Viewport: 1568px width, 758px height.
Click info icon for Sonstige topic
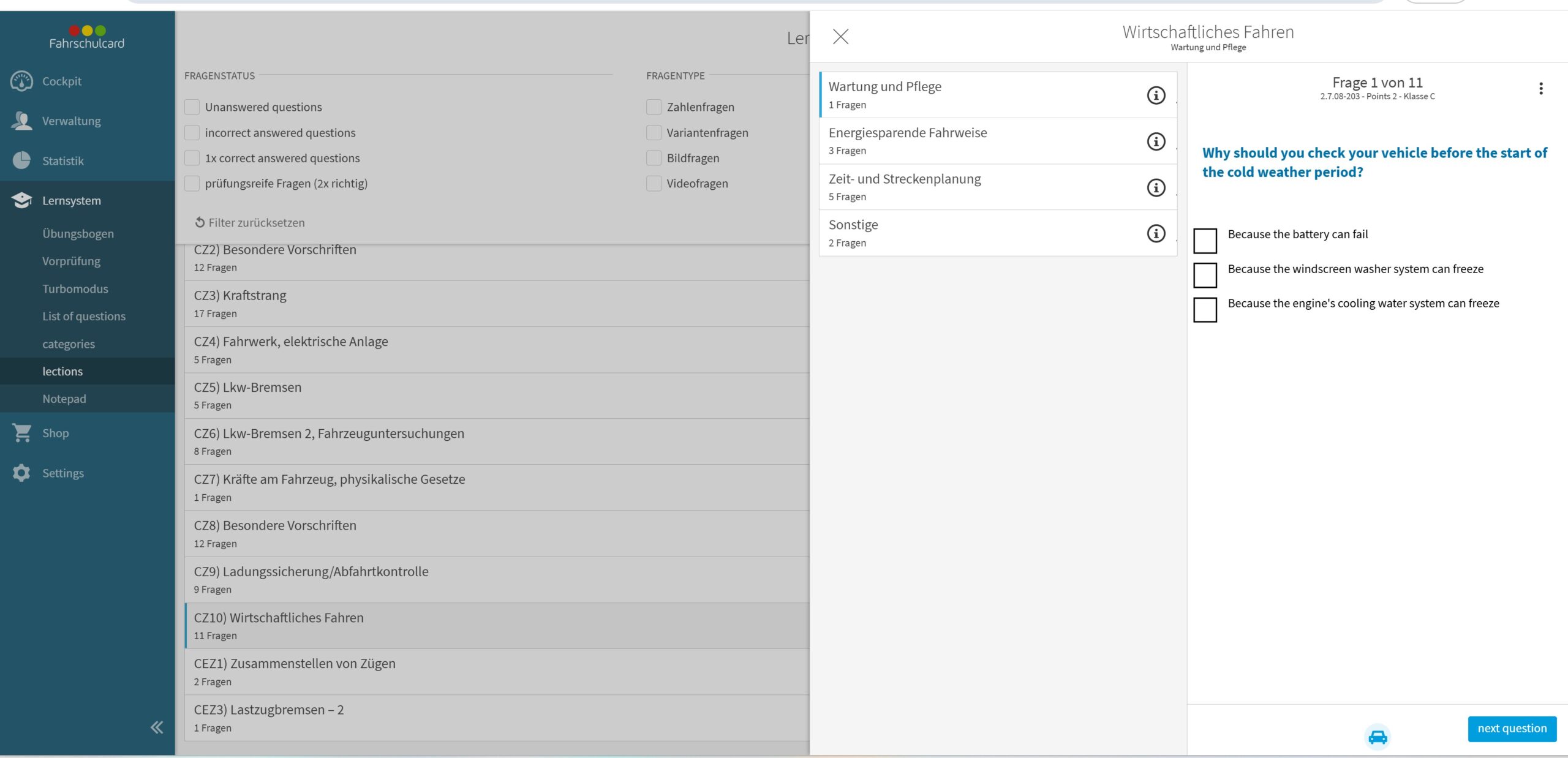(1156, 233)
